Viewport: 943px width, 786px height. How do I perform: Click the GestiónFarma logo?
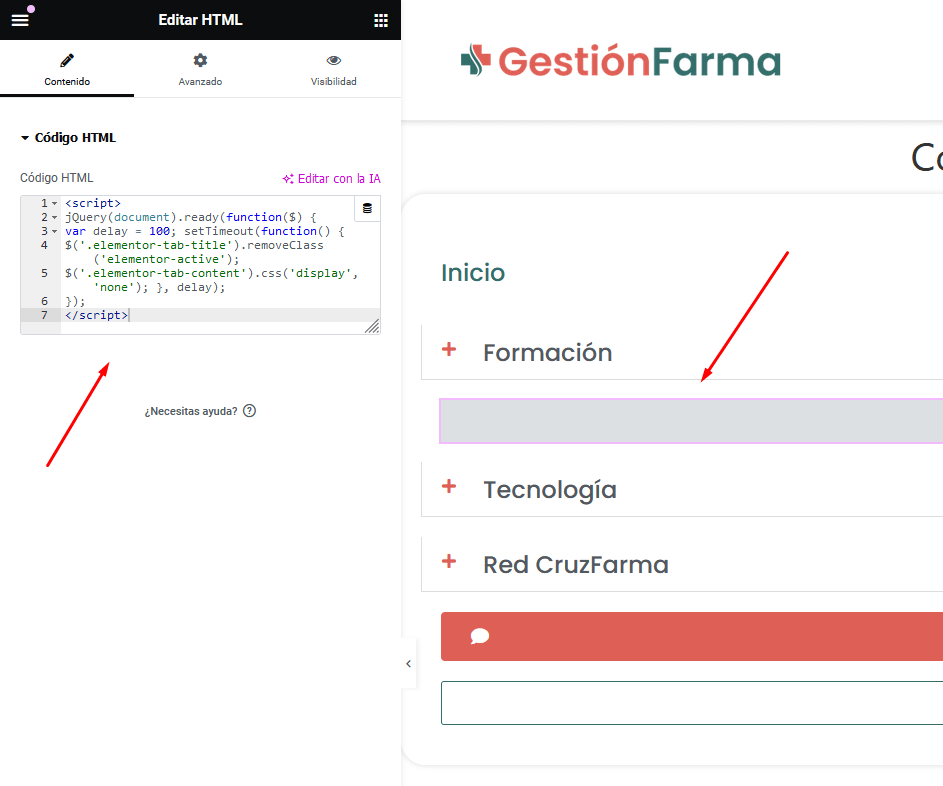click(x=621, y=61)
